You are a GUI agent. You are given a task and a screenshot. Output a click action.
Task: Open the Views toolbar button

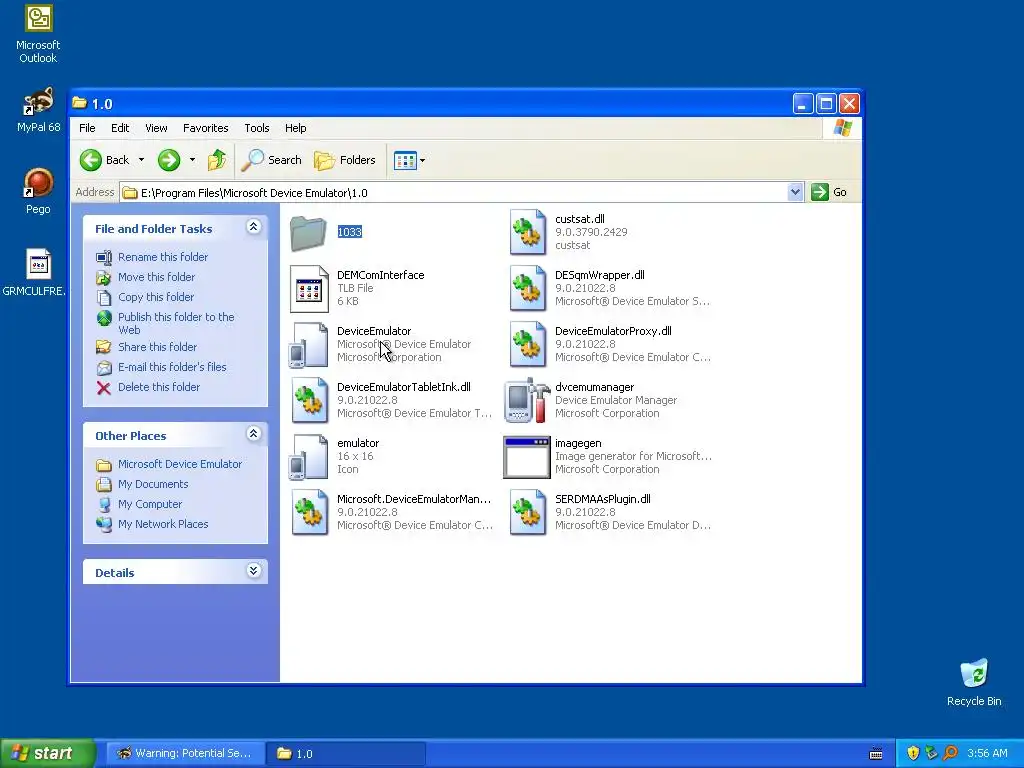pos(405,160)
